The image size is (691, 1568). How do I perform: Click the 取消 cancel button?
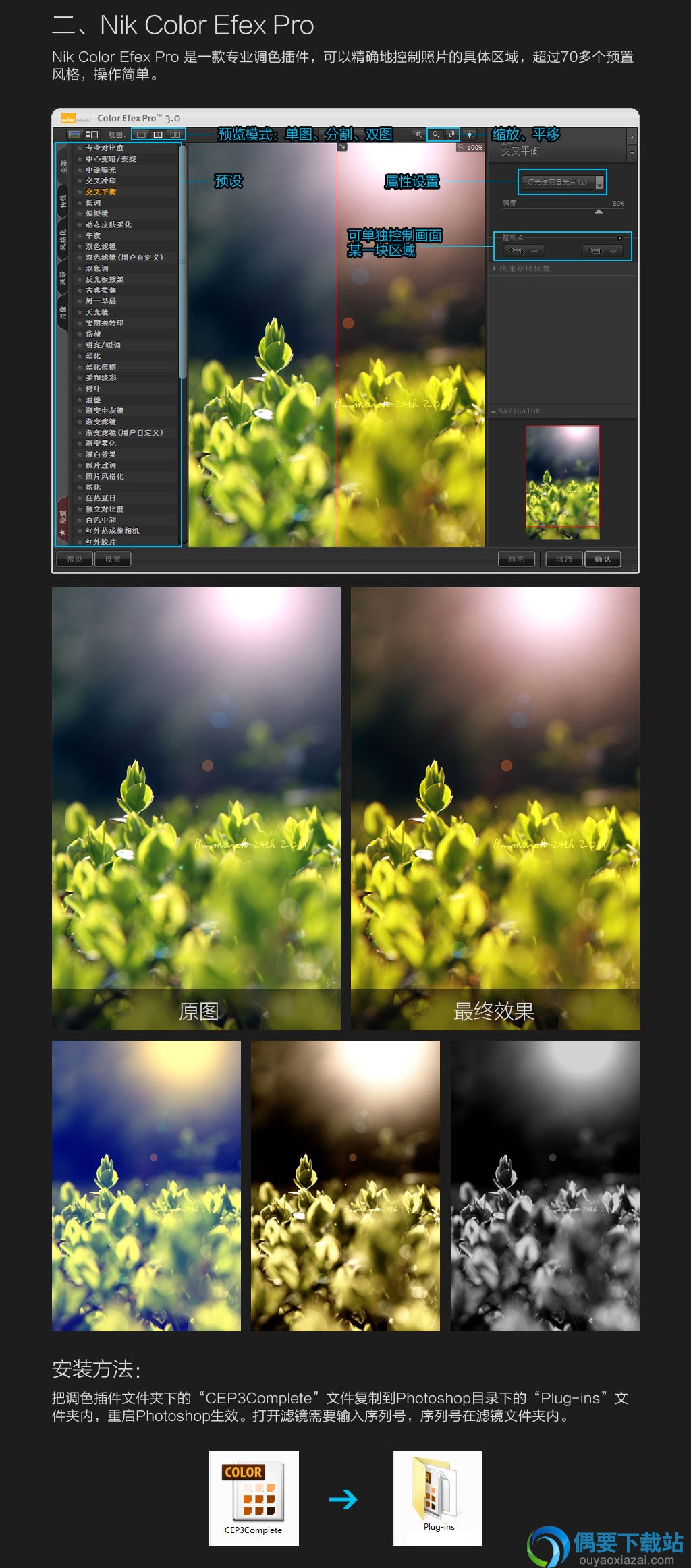(564, 559)
